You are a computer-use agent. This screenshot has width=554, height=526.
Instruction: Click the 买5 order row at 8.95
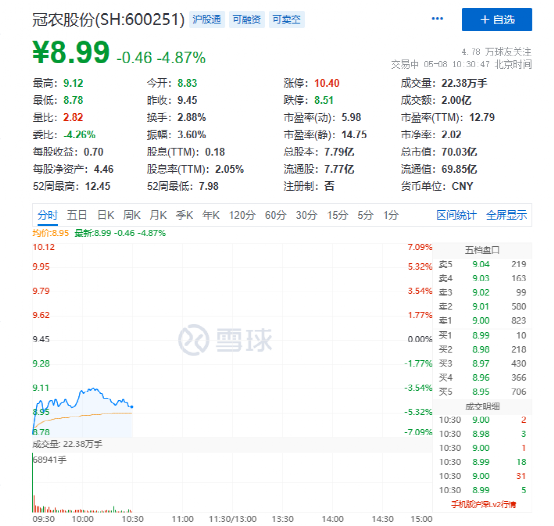point(482,392)
